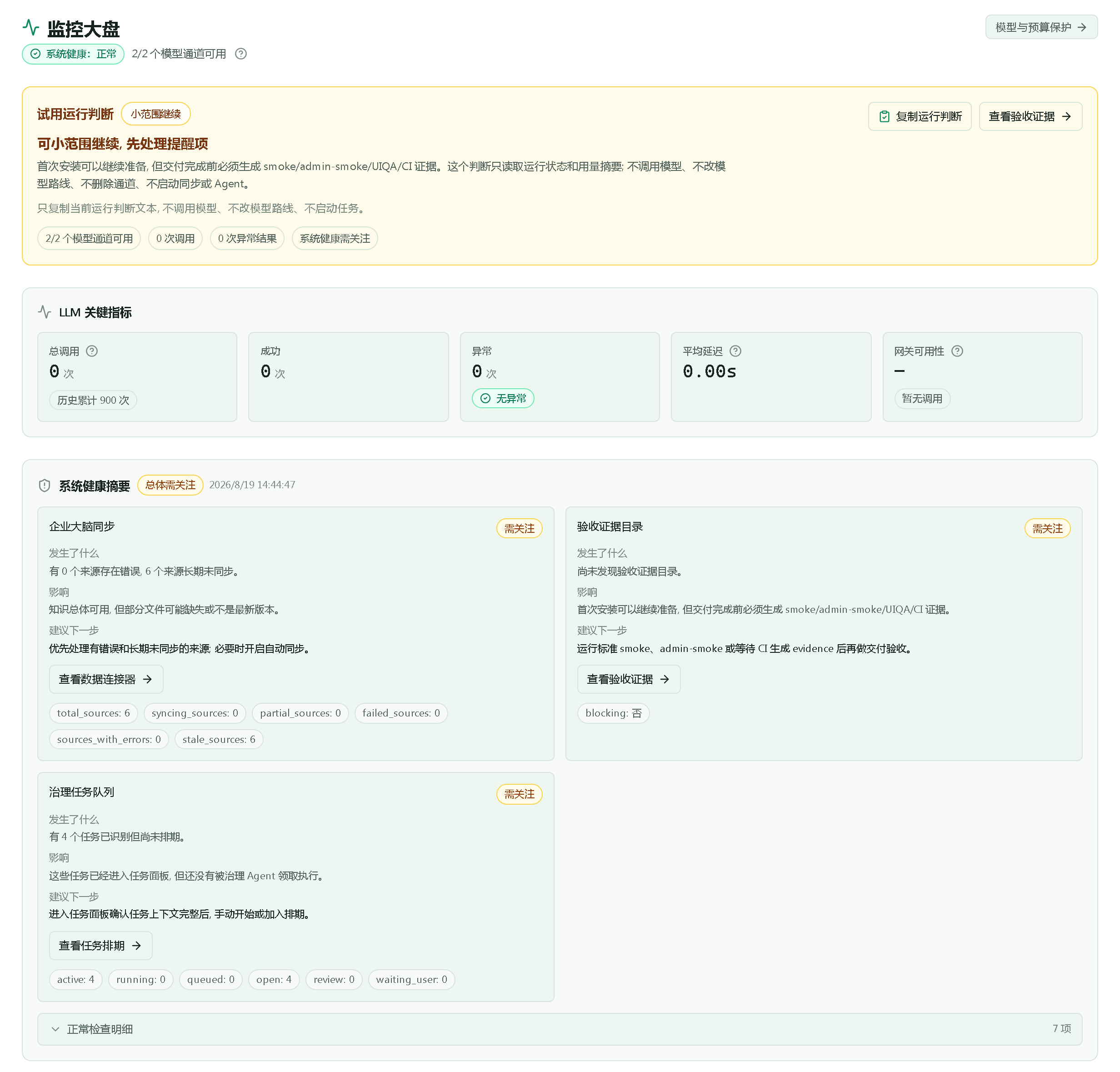This screenshot has width=1120, height=1072.
Task: Click the 总体需关注 badge
Action: coord(170,485)
